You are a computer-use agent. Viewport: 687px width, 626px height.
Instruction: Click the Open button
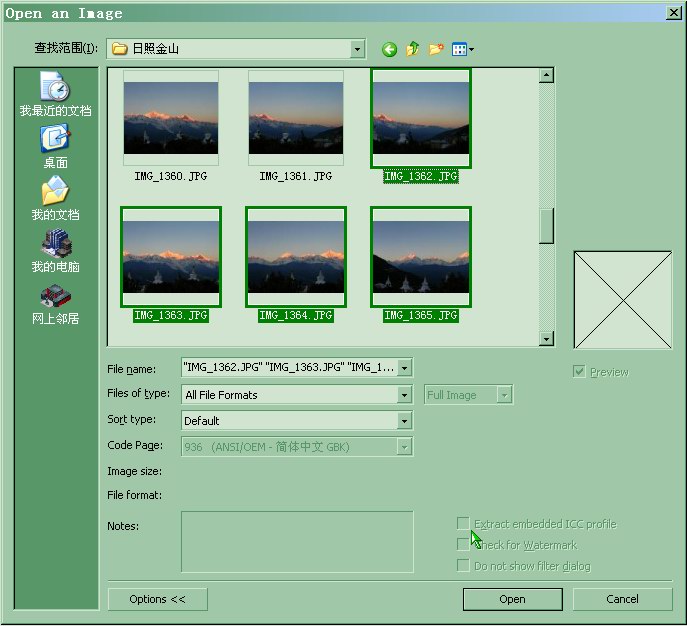click(x=512, y=599)
